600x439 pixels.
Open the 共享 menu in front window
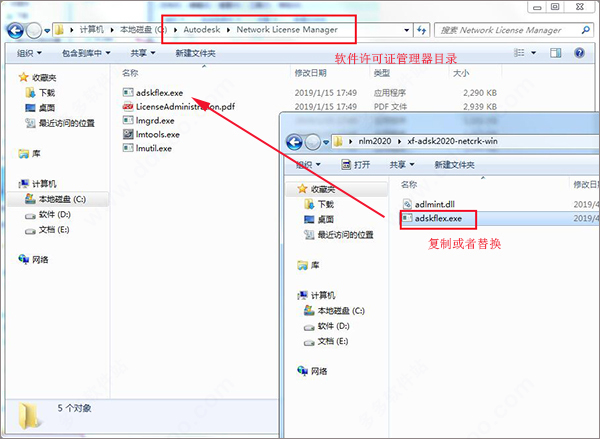[402, 165]
